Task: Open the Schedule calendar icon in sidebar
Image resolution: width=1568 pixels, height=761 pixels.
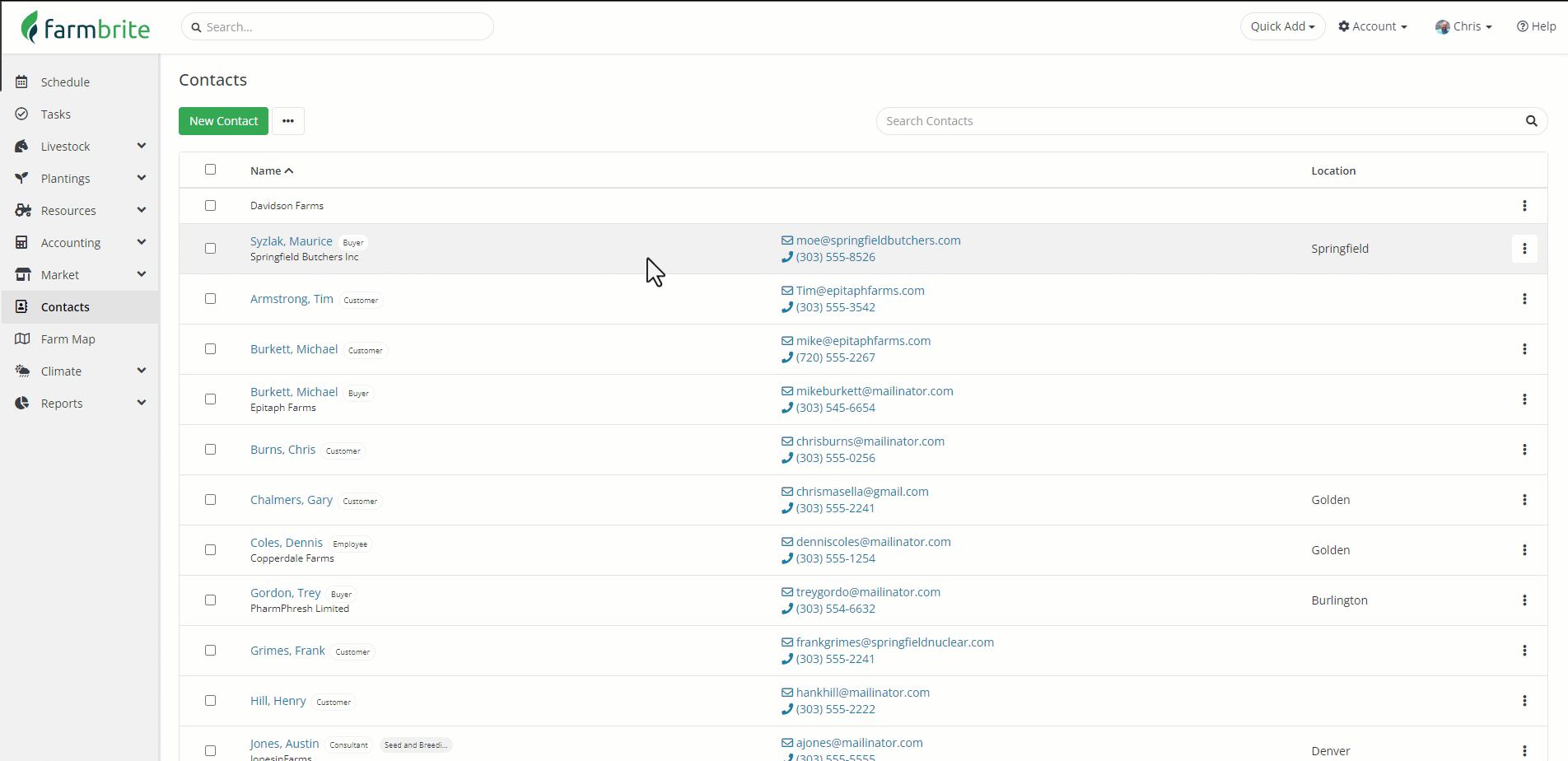Action: [22, 82]
